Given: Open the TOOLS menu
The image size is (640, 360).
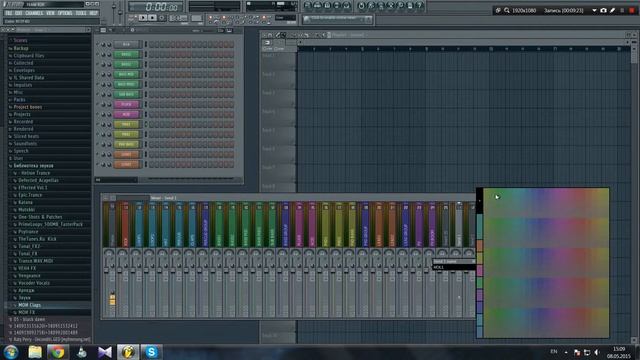Looking at the screenshot, I should point(81,13).
